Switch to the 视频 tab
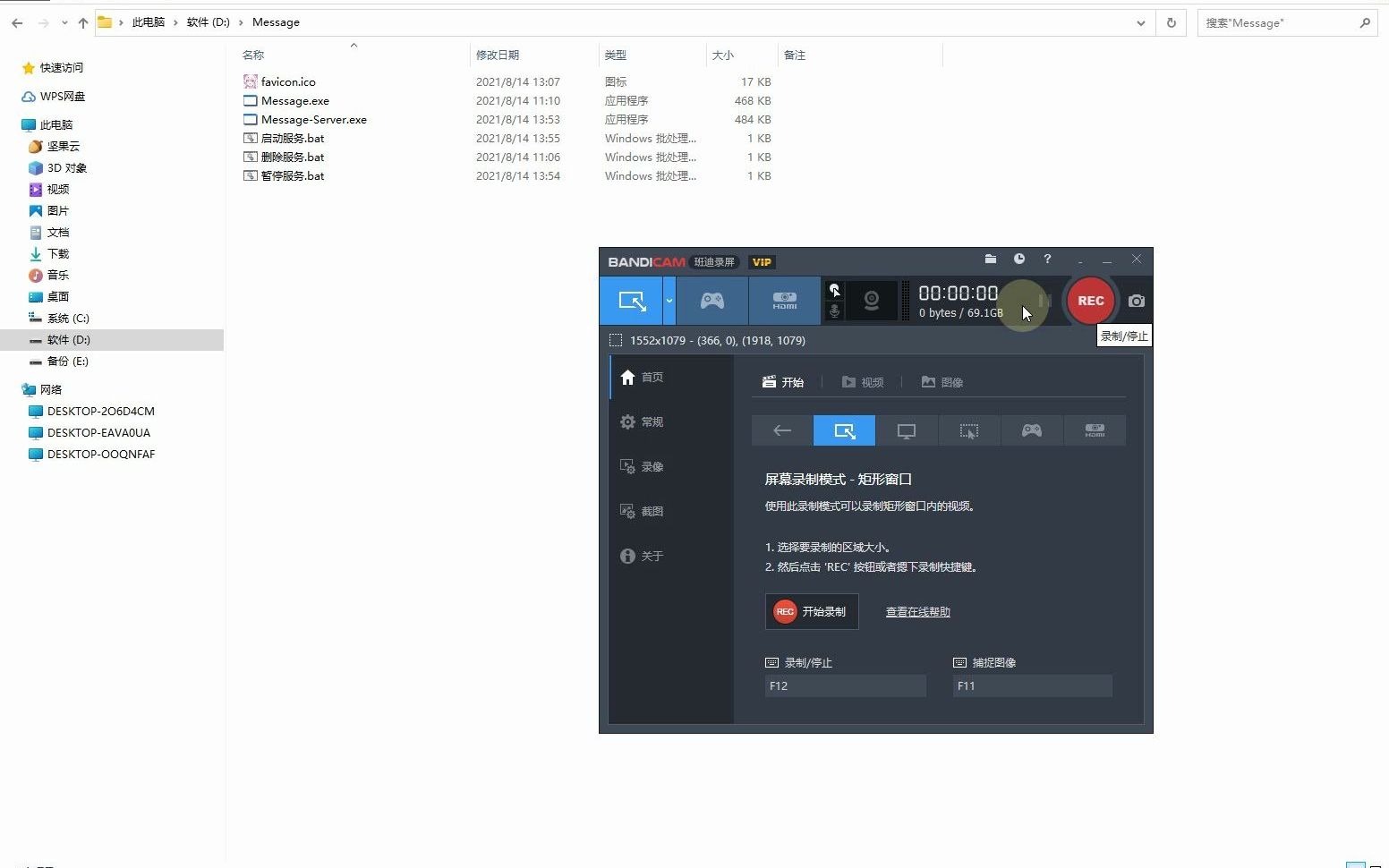The height and width of the screenshot is (868, 1389). [863, 382]
